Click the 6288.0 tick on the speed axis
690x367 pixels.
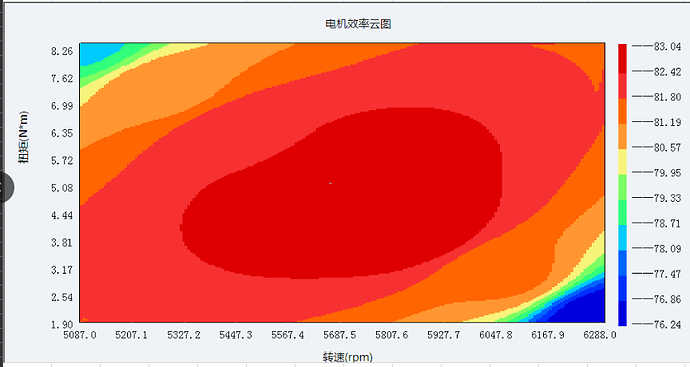600,335
